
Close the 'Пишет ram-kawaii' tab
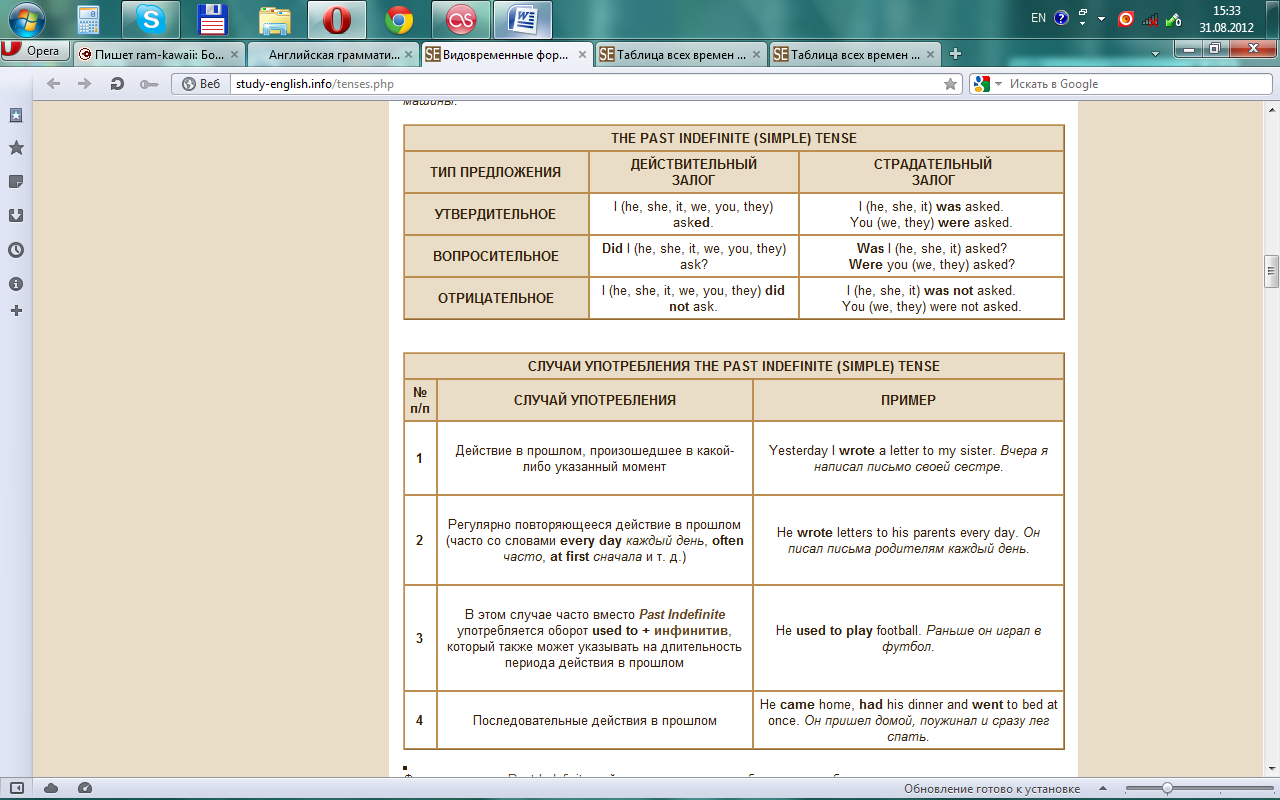[x=234, y=55]
